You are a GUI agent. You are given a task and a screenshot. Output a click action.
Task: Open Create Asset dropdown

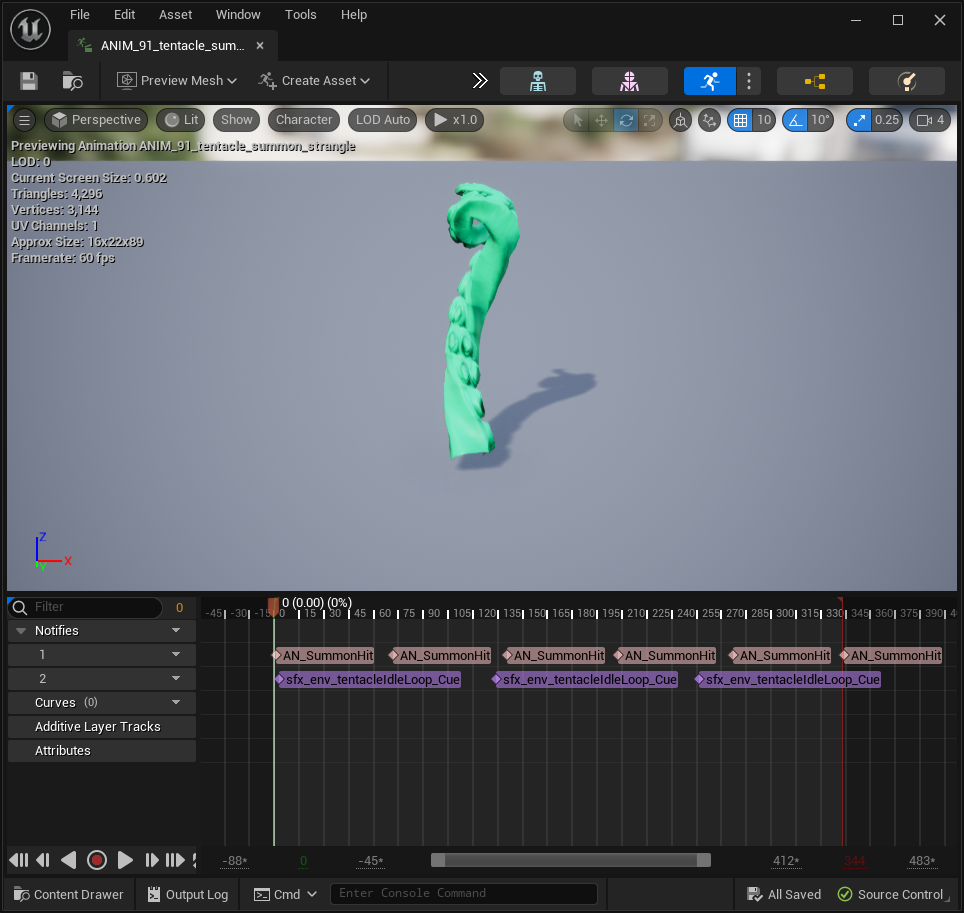[314, 81]
